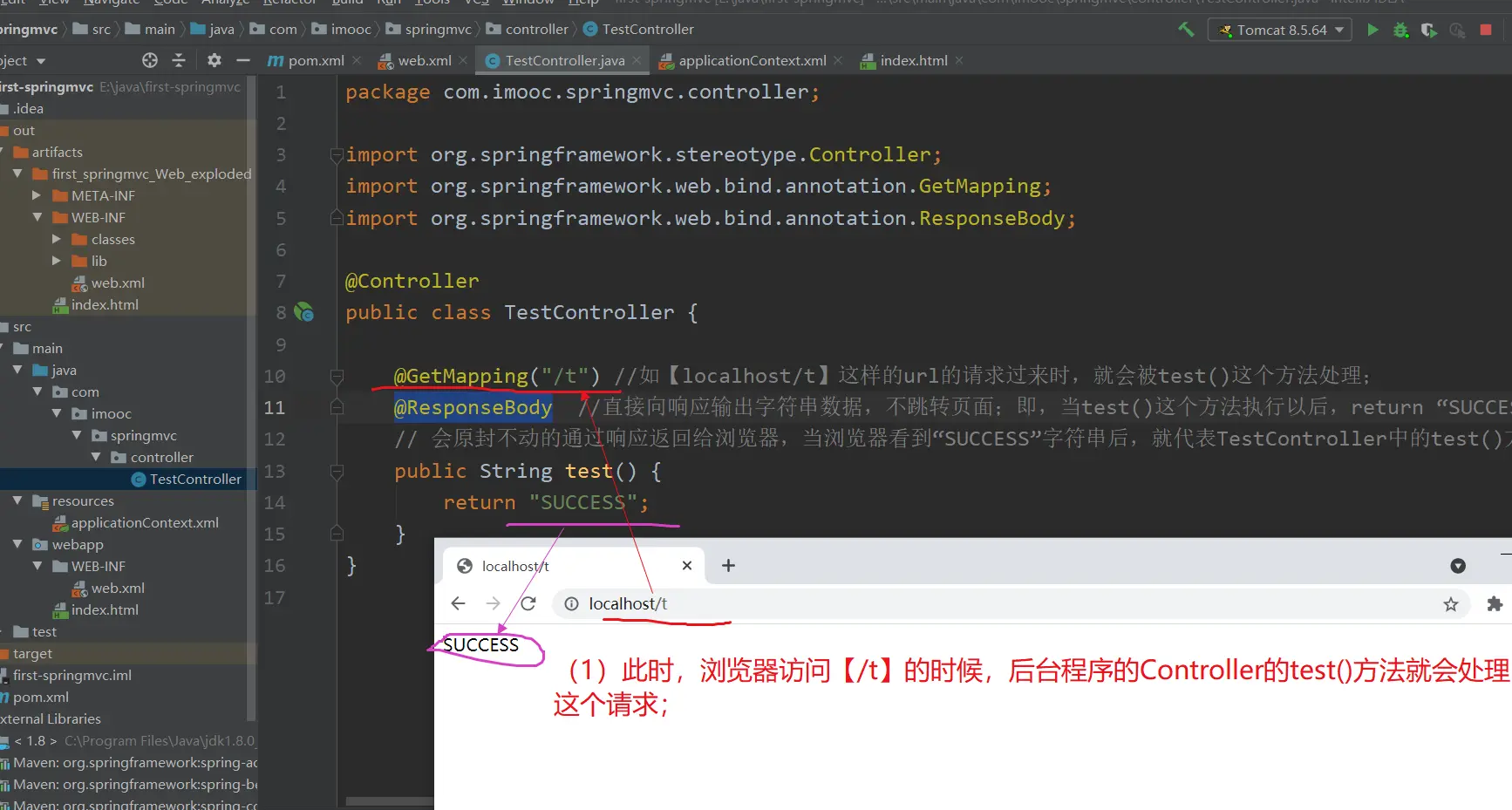The width and height of the screenshot is (1512, 810).
Task: Click the Debug bug icon
Action: tap(1400, 30)
